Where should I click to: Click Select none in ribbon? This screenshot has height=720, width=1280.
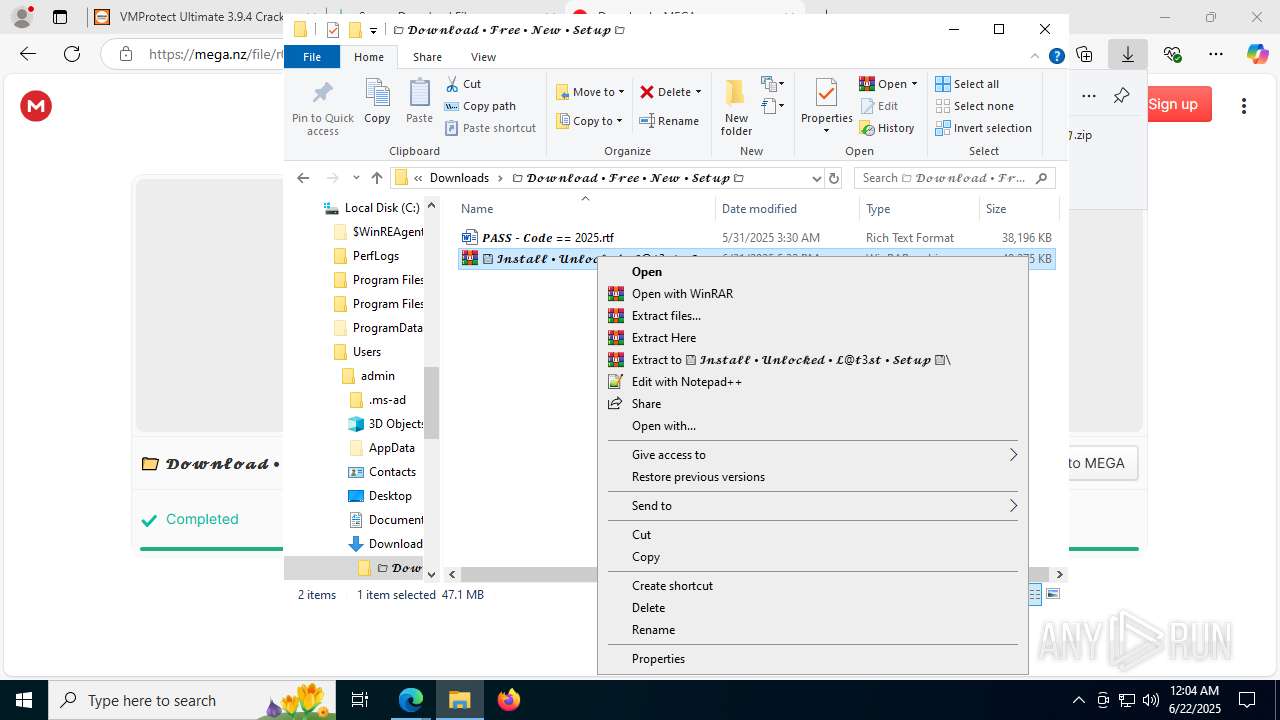tap(974, 106)
